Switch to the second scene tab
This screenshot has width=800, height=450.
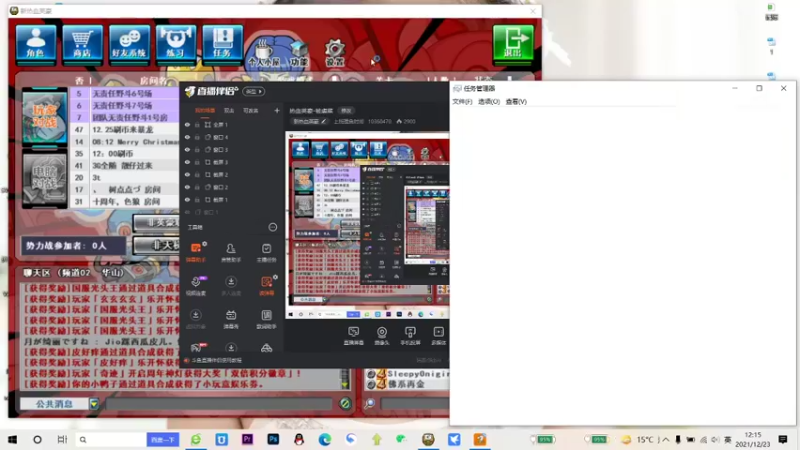click(229, 110)
